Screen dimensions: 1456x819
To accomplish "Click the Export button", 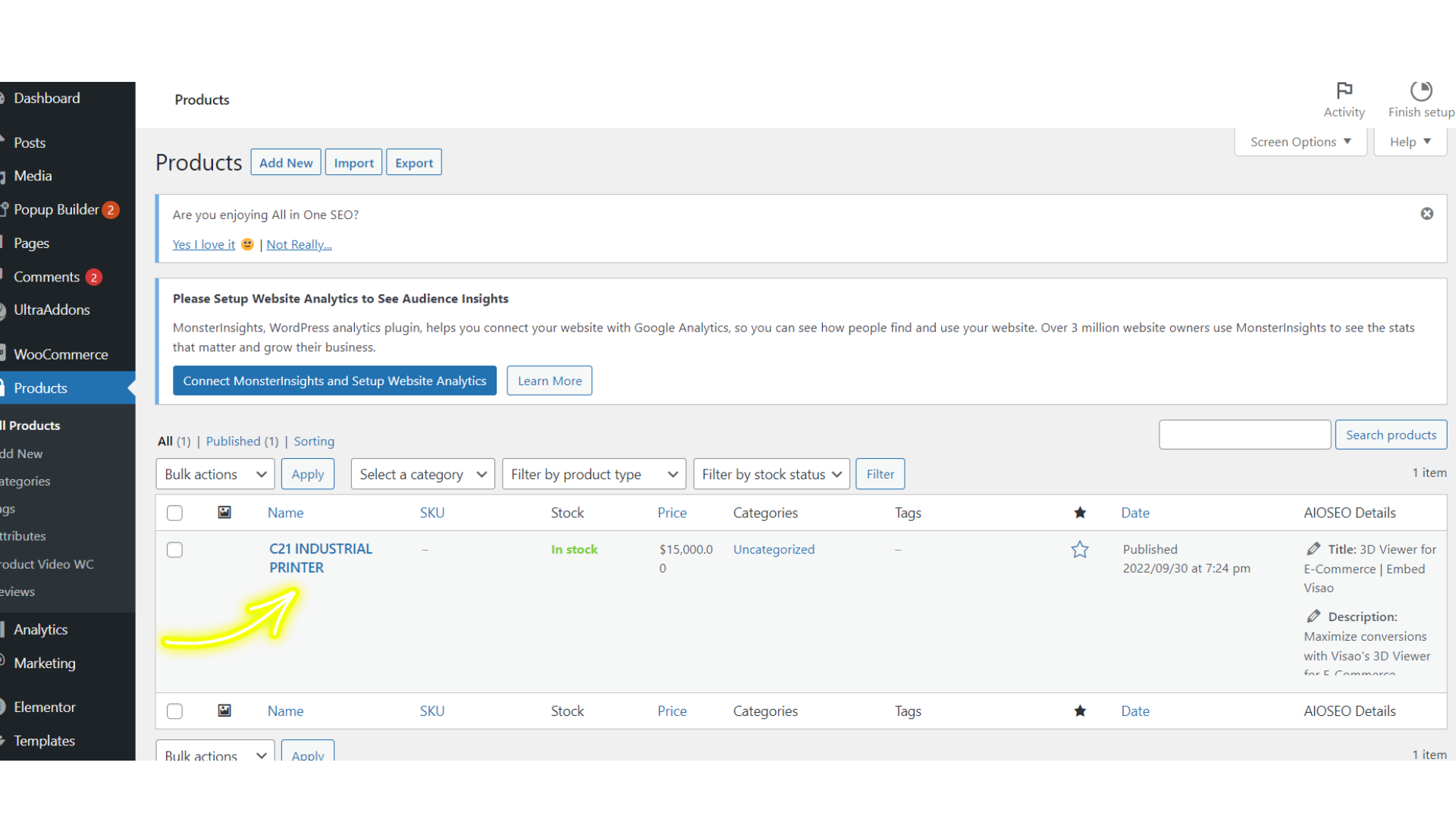I will coord(414,162).
